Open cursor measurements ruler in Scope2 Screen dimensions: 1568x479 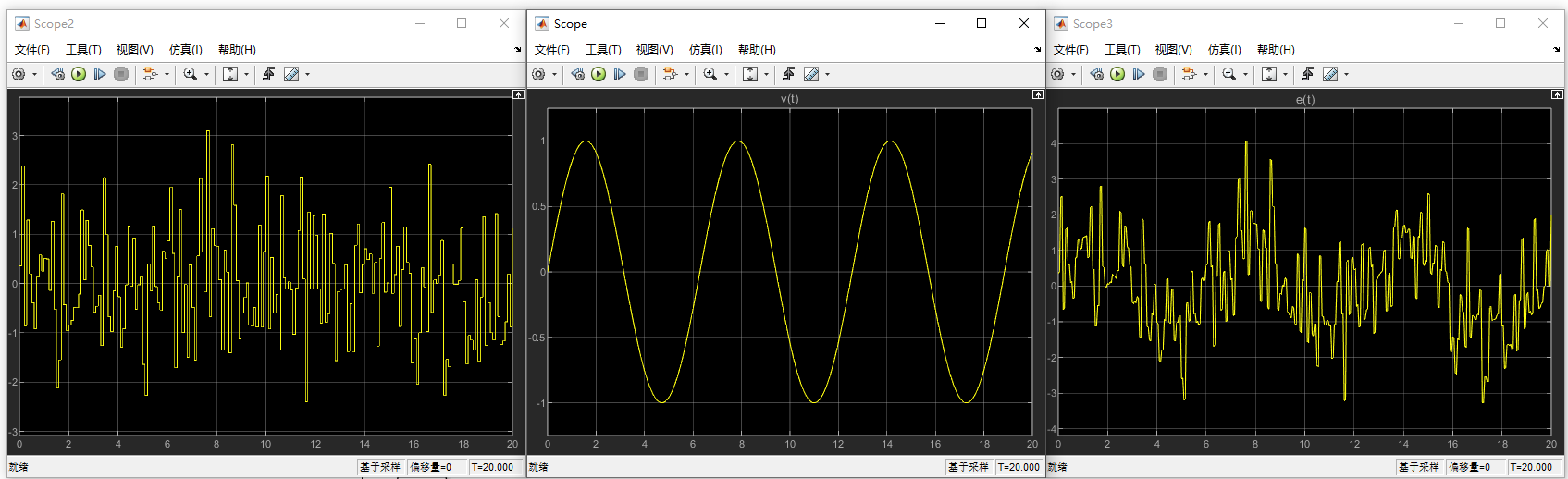[291, 74]
